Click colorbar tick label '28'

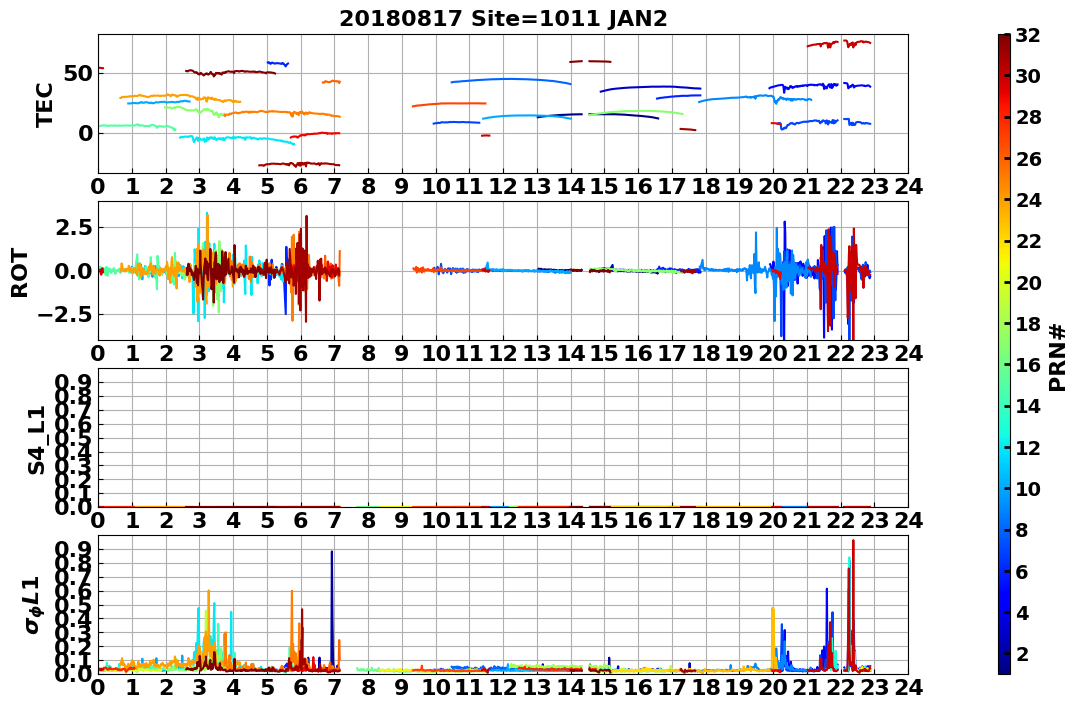click(x=1028, y=117)
